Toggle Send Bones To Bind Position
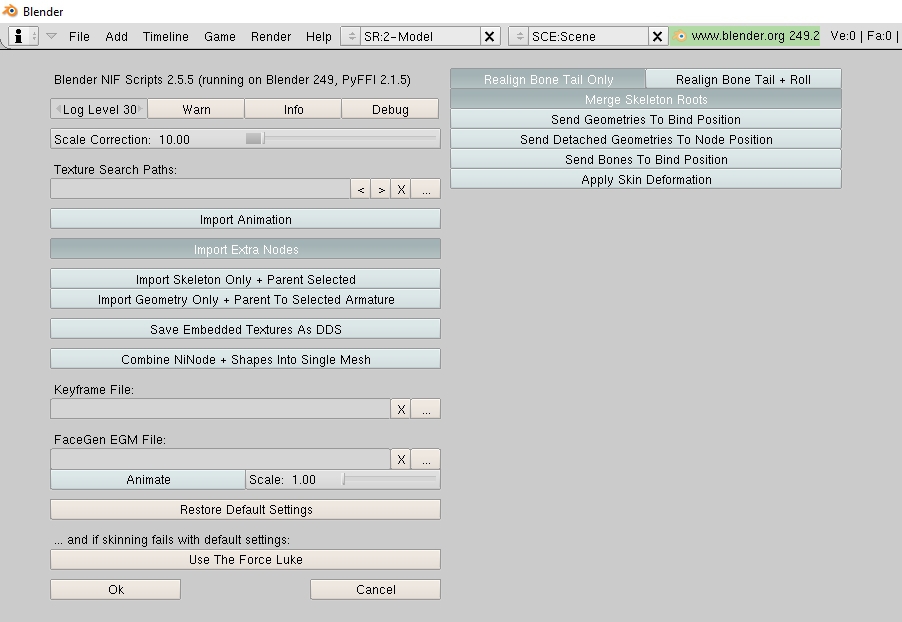Viewport: 902px width, 622px height. pyautogui.click(x=645, y=159)
